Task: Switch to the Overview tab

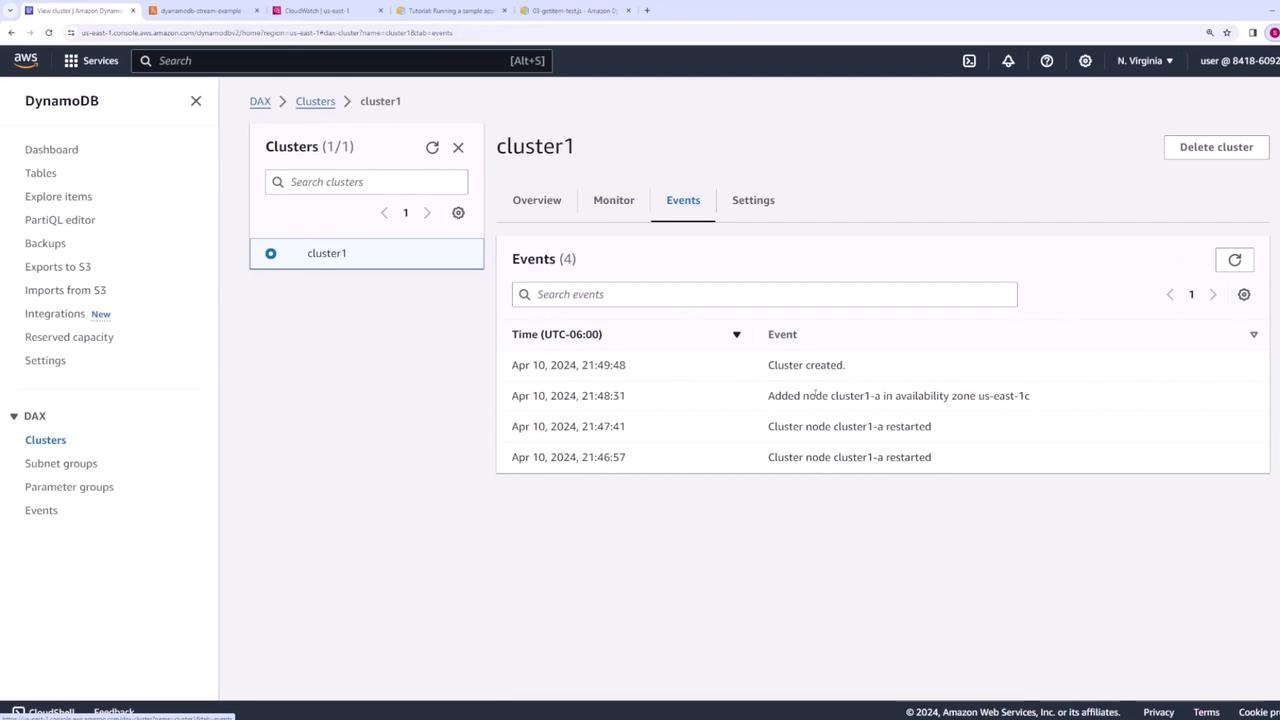Action: [537, 201]
